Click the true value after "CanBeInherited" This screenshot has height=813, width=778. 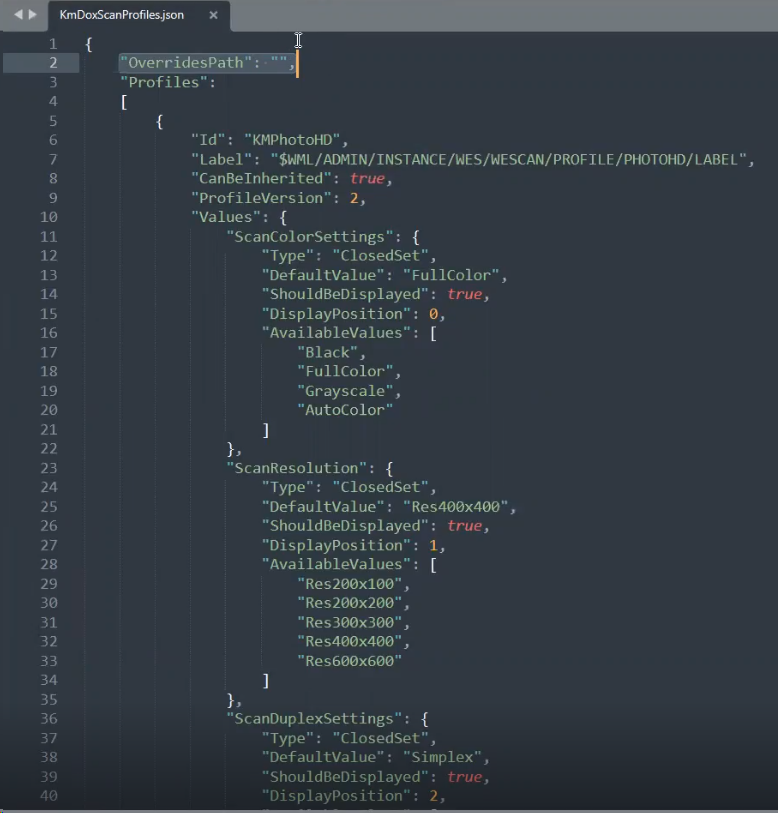[366, 179]
